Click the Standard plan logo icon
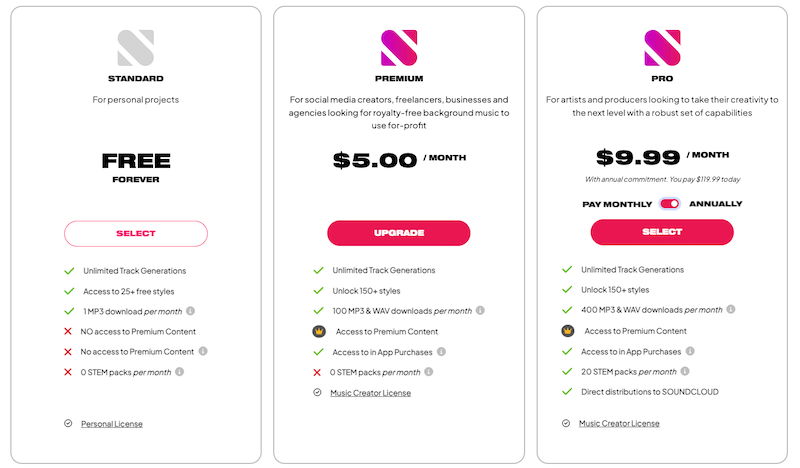 pyautogui.click(x=136, y=48)
